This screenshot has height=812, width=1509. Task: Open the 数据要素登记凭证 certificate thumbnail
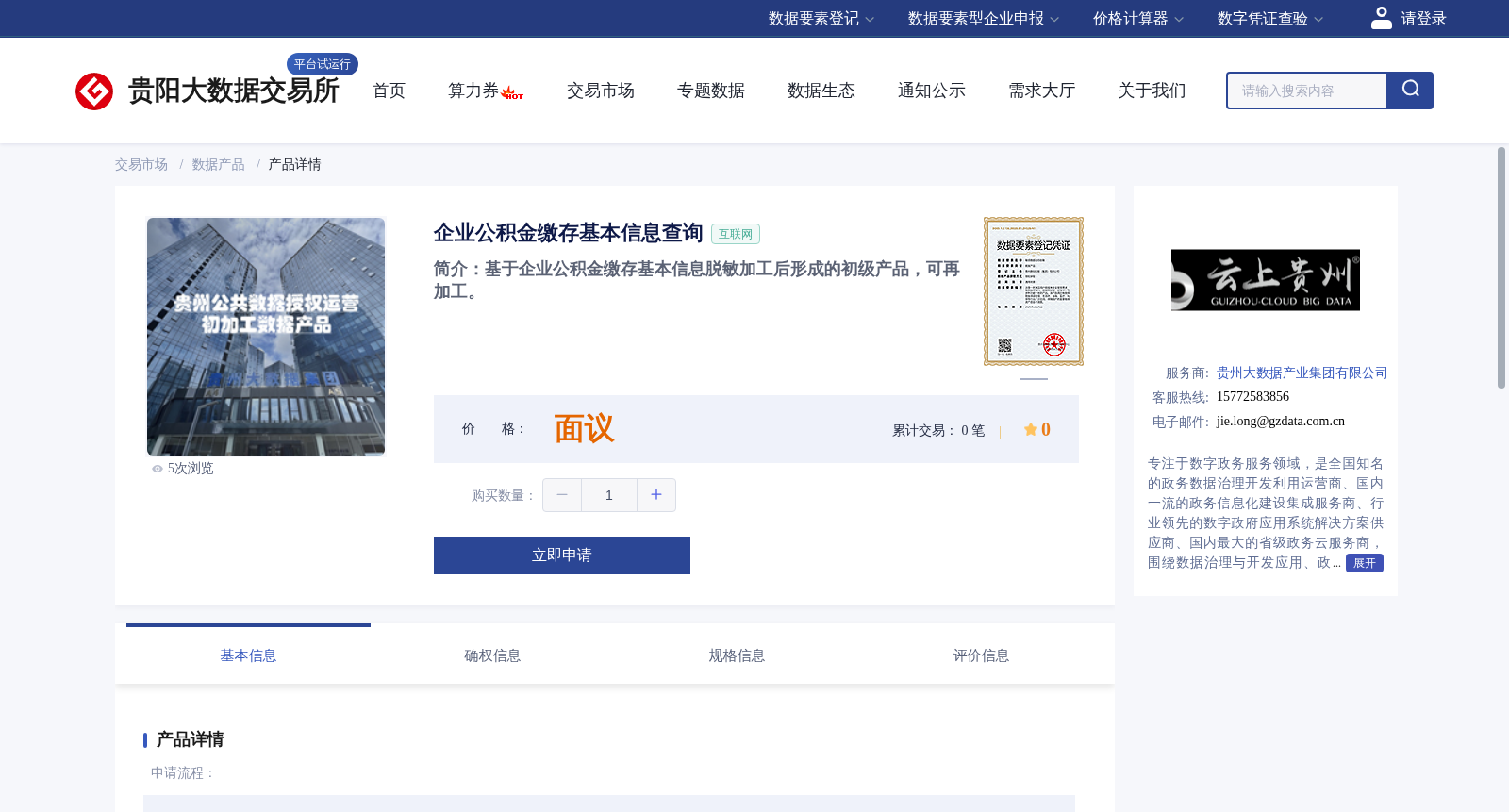point(1034,291)
